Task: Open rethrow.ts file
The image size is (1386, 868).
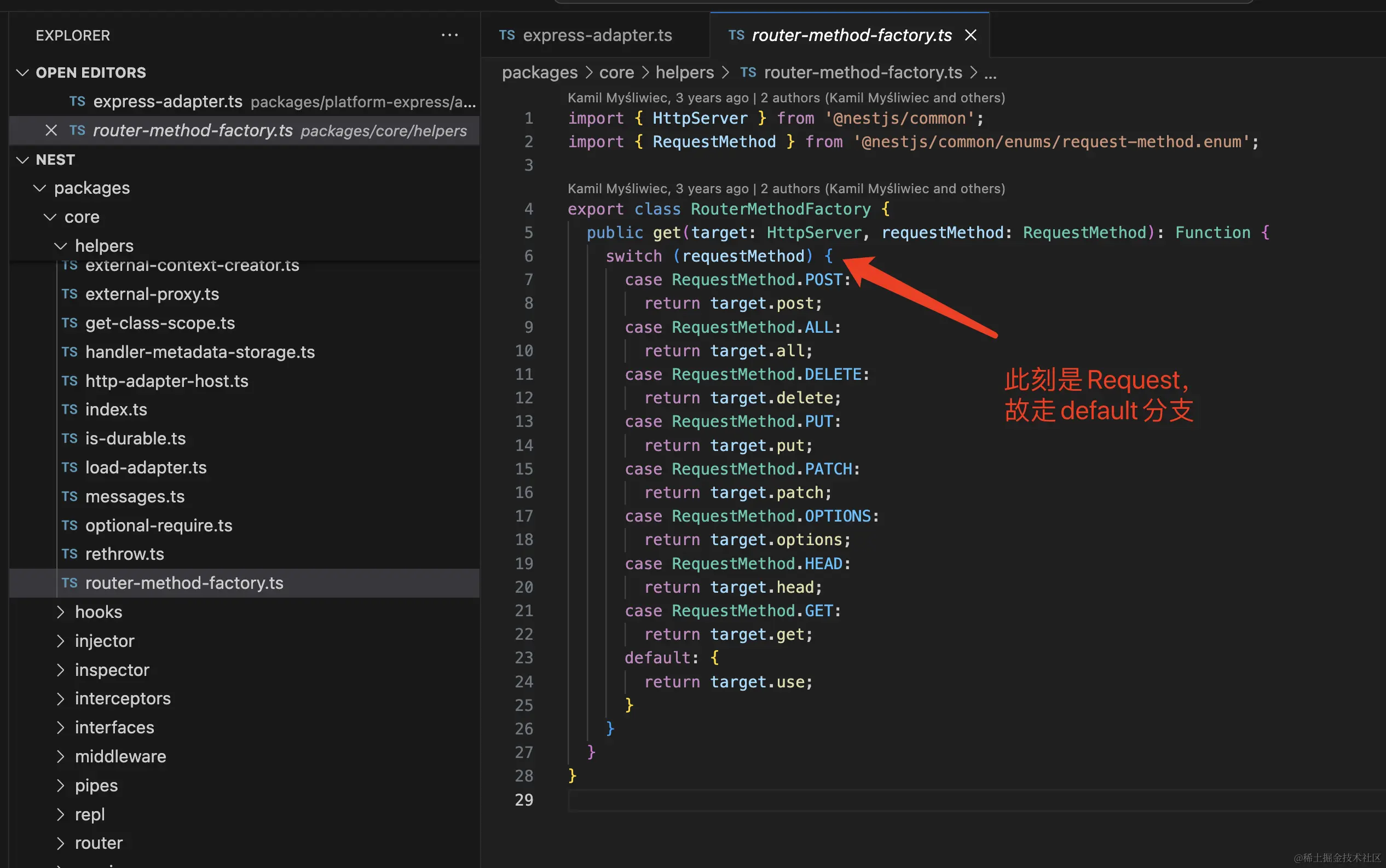Action: 245,554
